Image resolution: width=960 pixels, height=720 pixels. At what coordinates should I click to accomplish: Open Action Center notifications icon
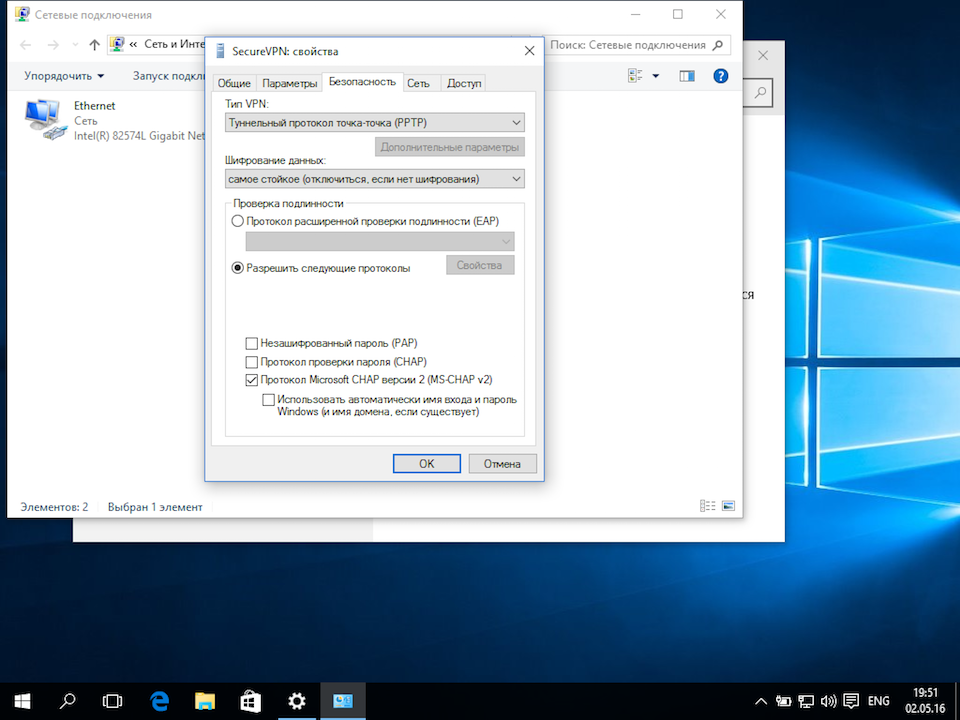850,702
